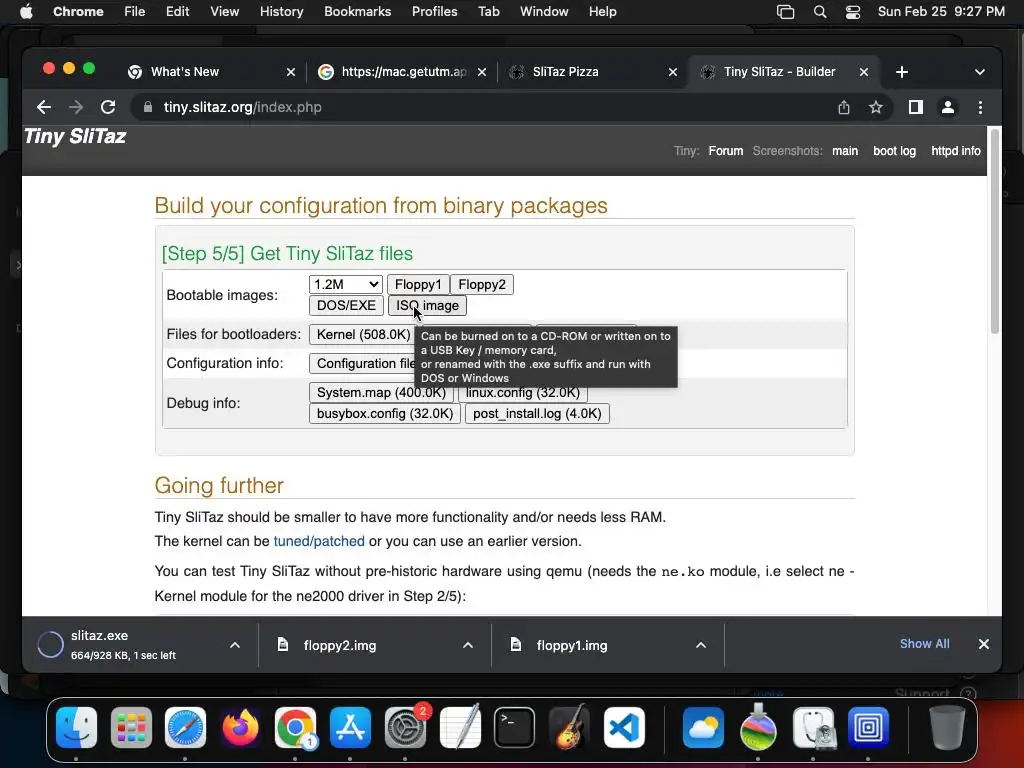Share this page using the share icon
This screenshot has width=1024, height=768.
coord(844,107)
